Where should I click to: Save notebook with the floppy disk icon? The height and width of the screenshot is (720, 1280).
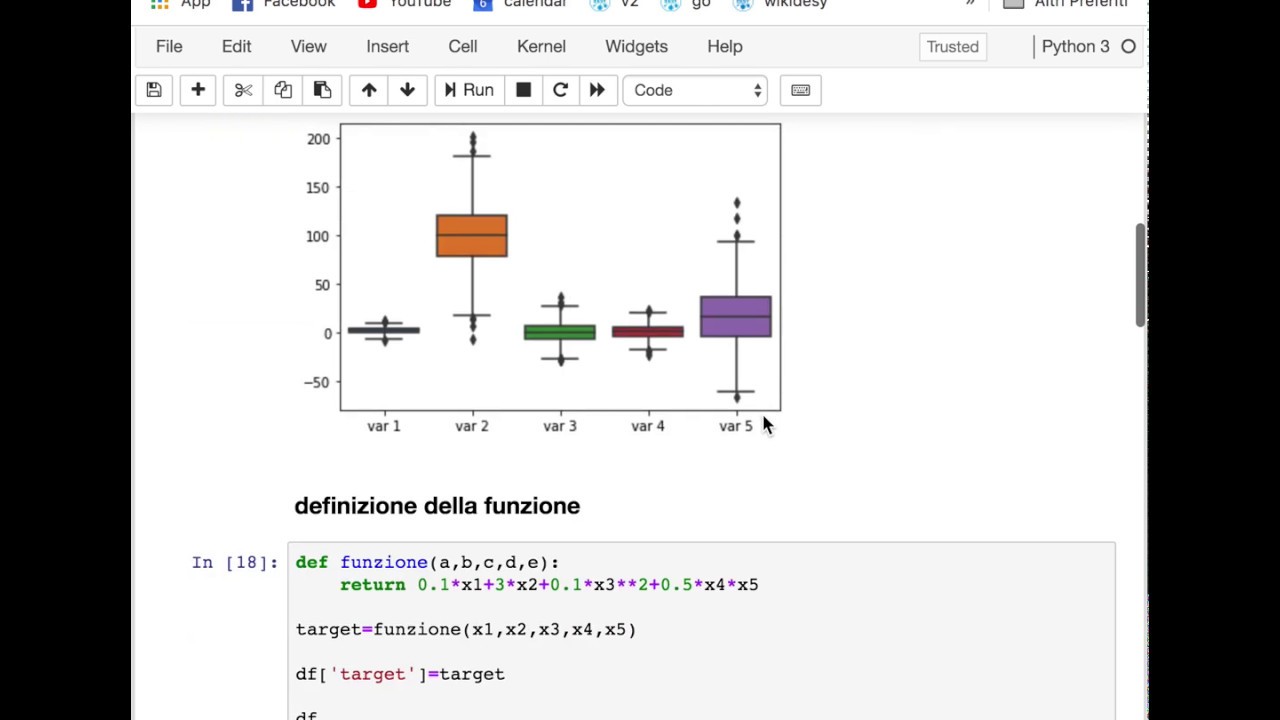(x=154, y=90)
